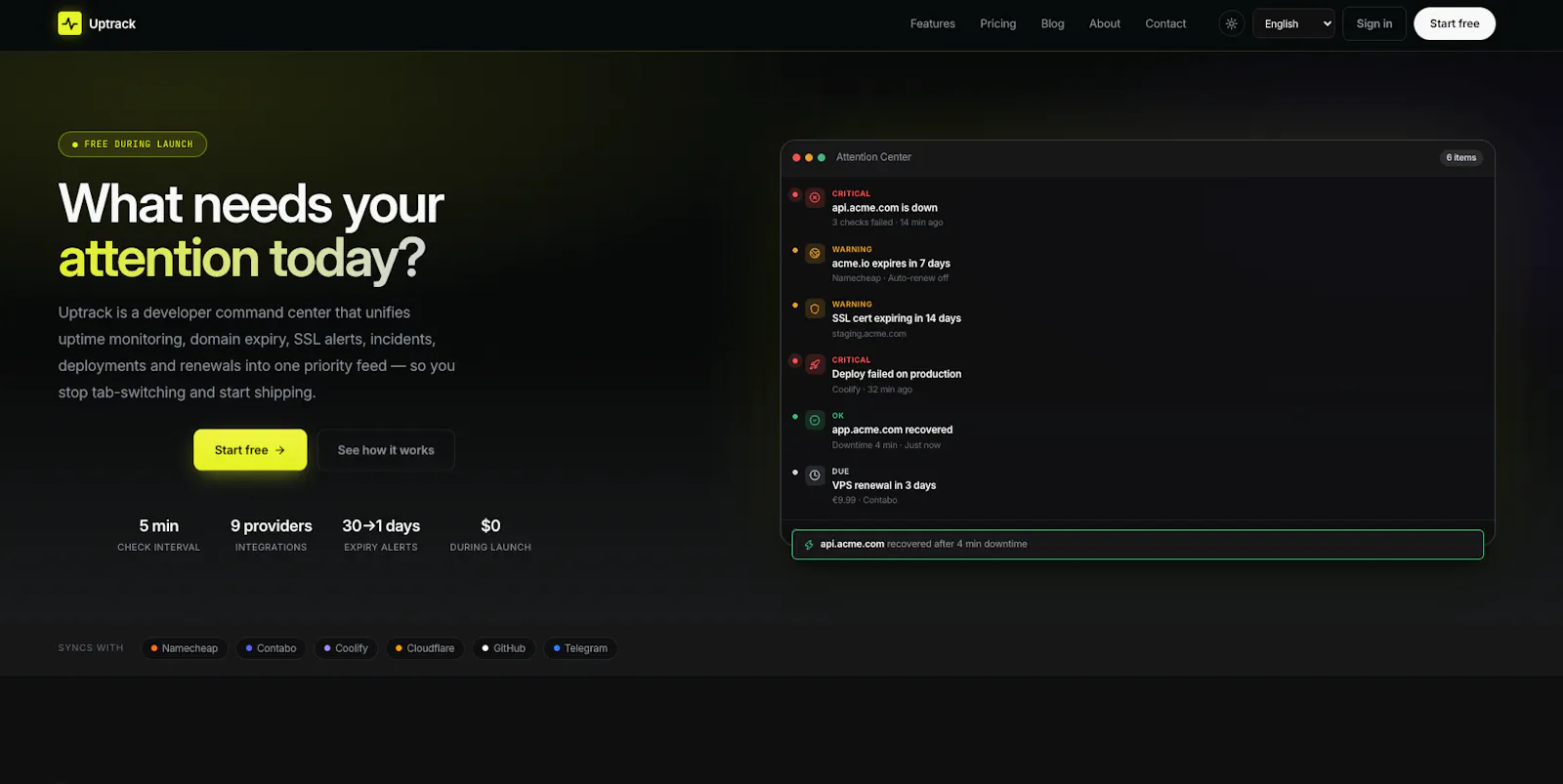The width and height of the screenshot is (1563, 784).
Task: Click the Uptrack pulse logo icon
Action: (x=69, y=23)
